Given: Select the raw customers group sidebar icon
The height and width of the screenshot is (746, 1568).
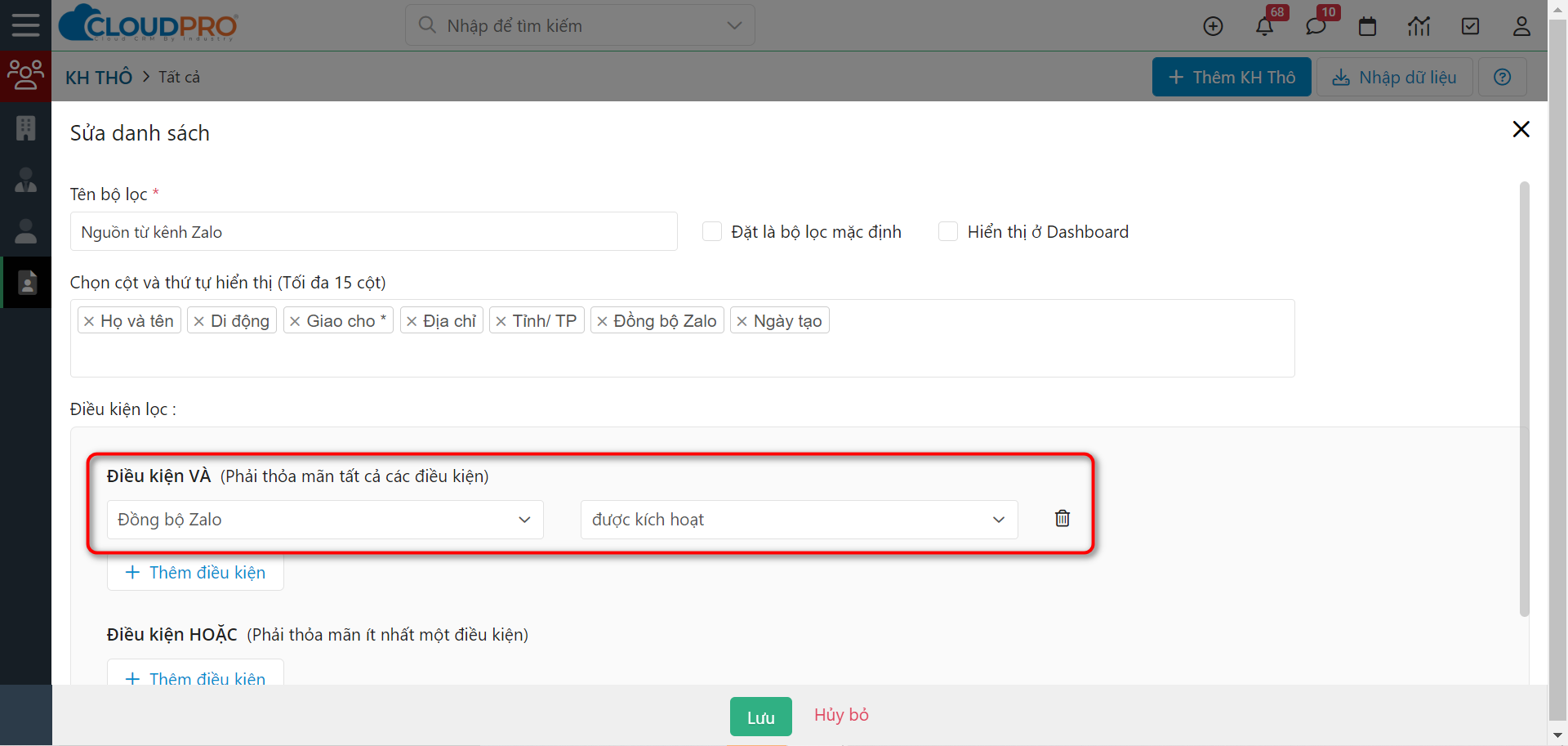Looking at the screenshot, I should 25,76.
